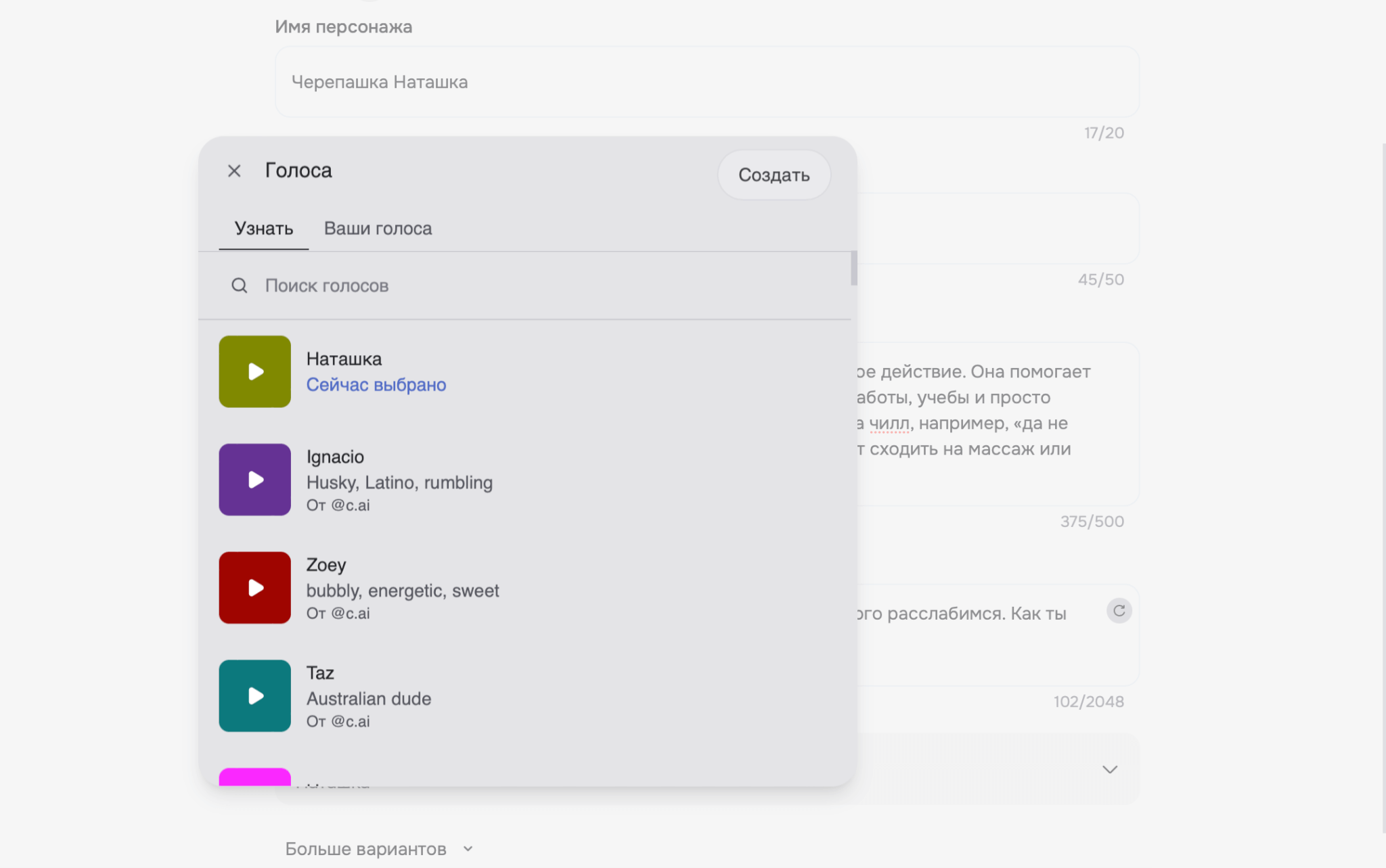This screenshot has width=1386, height=868.
Task: Click the pink voice thumbnail at bottom
Action: click(x=254, y=777)
